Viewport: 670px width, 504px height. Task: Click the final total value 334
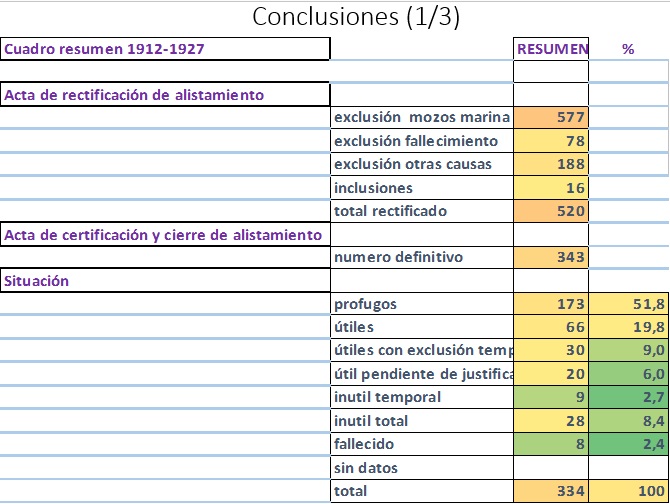(551, 491)
